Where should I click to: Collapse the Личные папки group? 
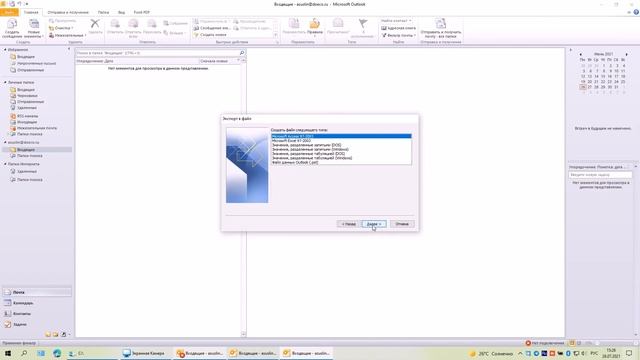tap(5, 82)
